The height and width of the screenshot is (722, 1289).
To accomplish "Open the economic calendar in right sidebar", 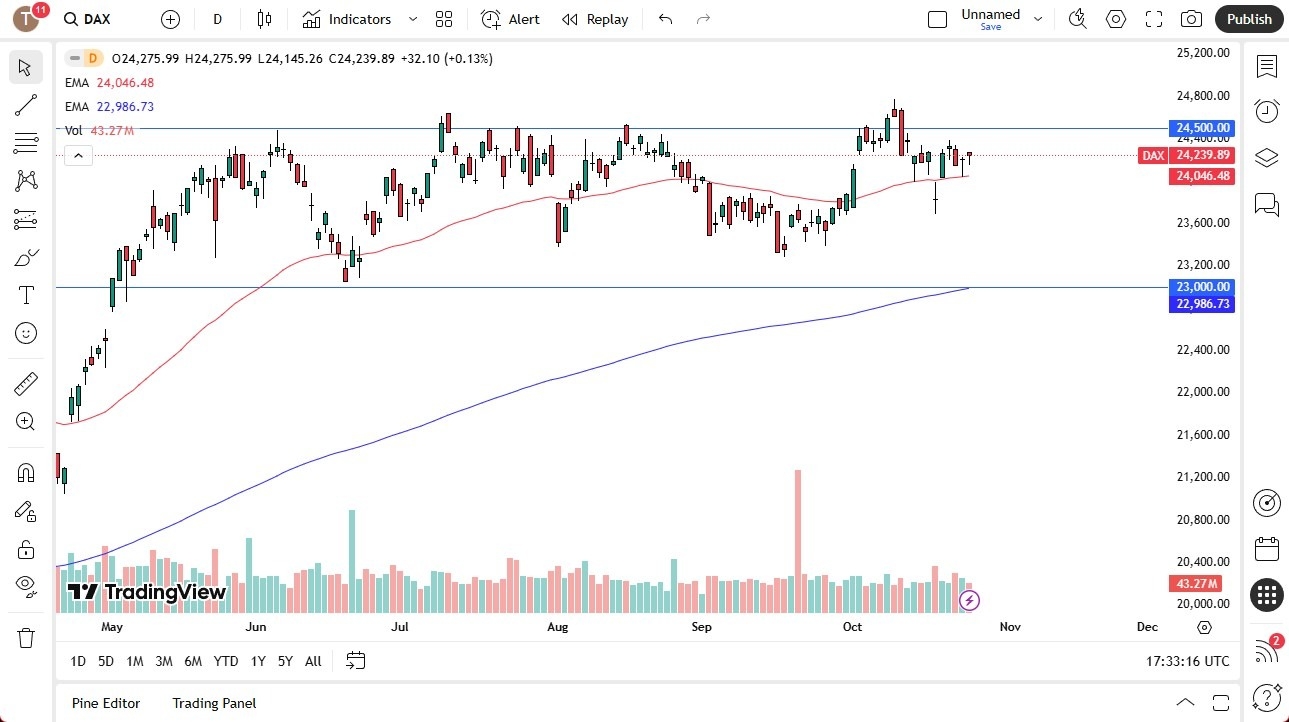I will (x=1267, y=548).
